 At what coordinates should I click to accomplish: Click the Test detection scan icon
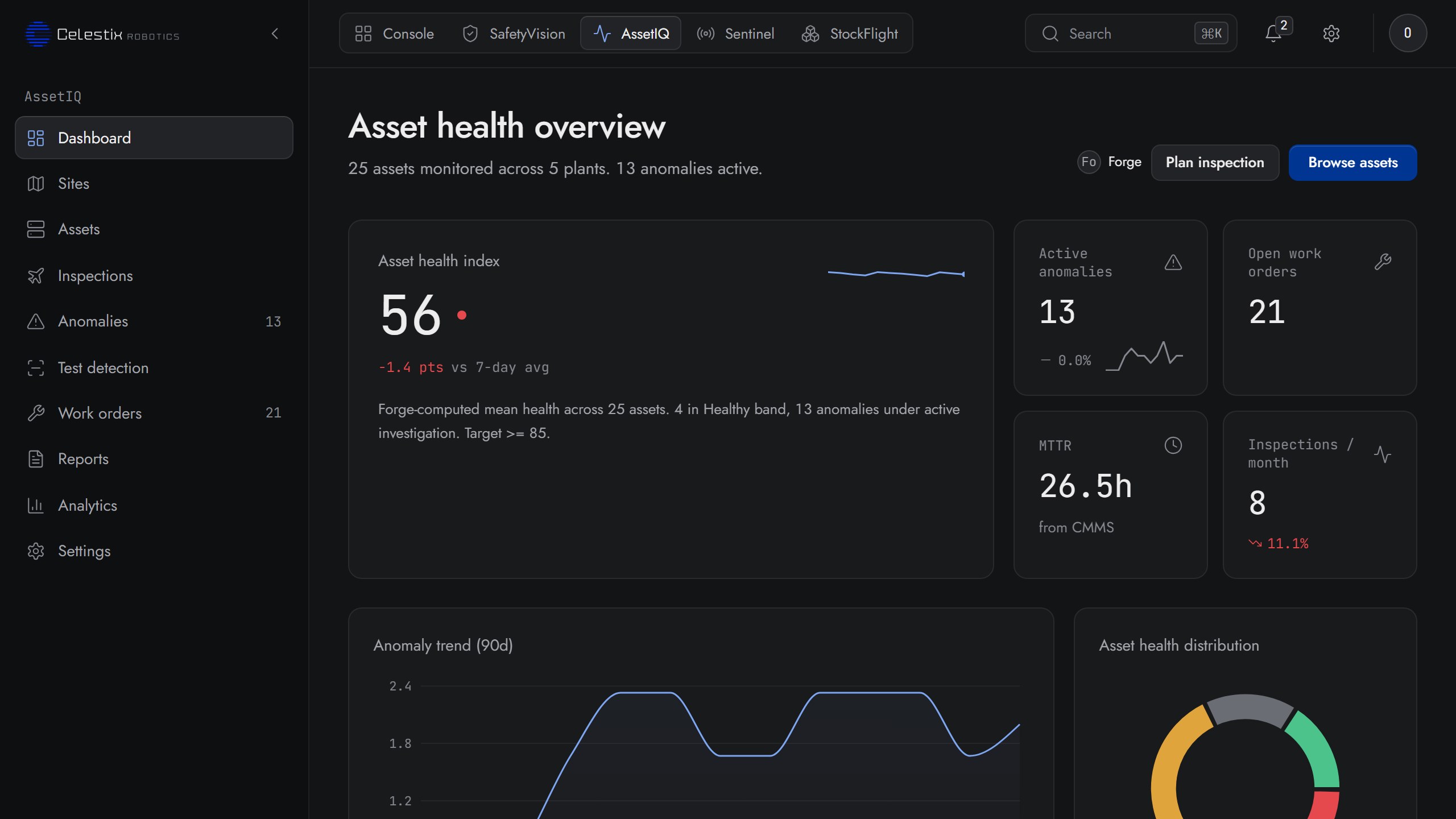coord(36,368)
